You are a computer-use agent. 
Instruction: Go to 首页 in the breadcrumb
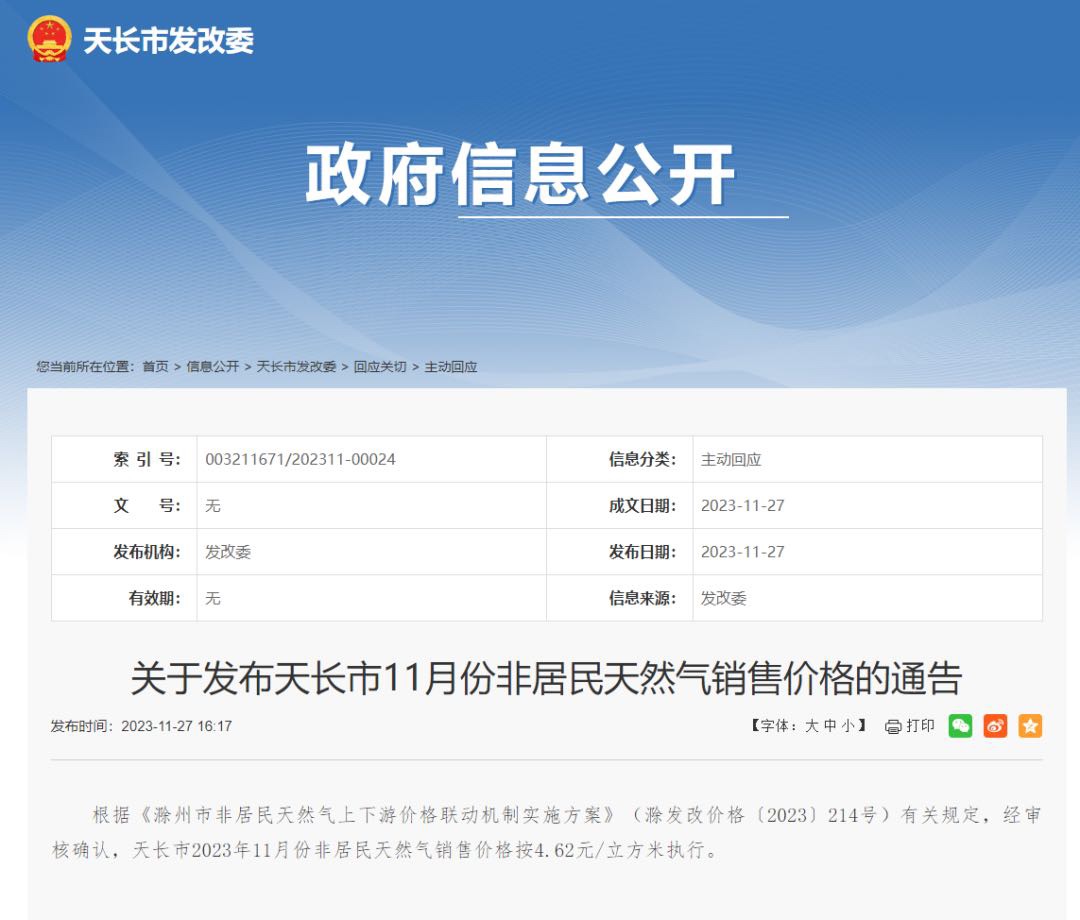[156, 366]
